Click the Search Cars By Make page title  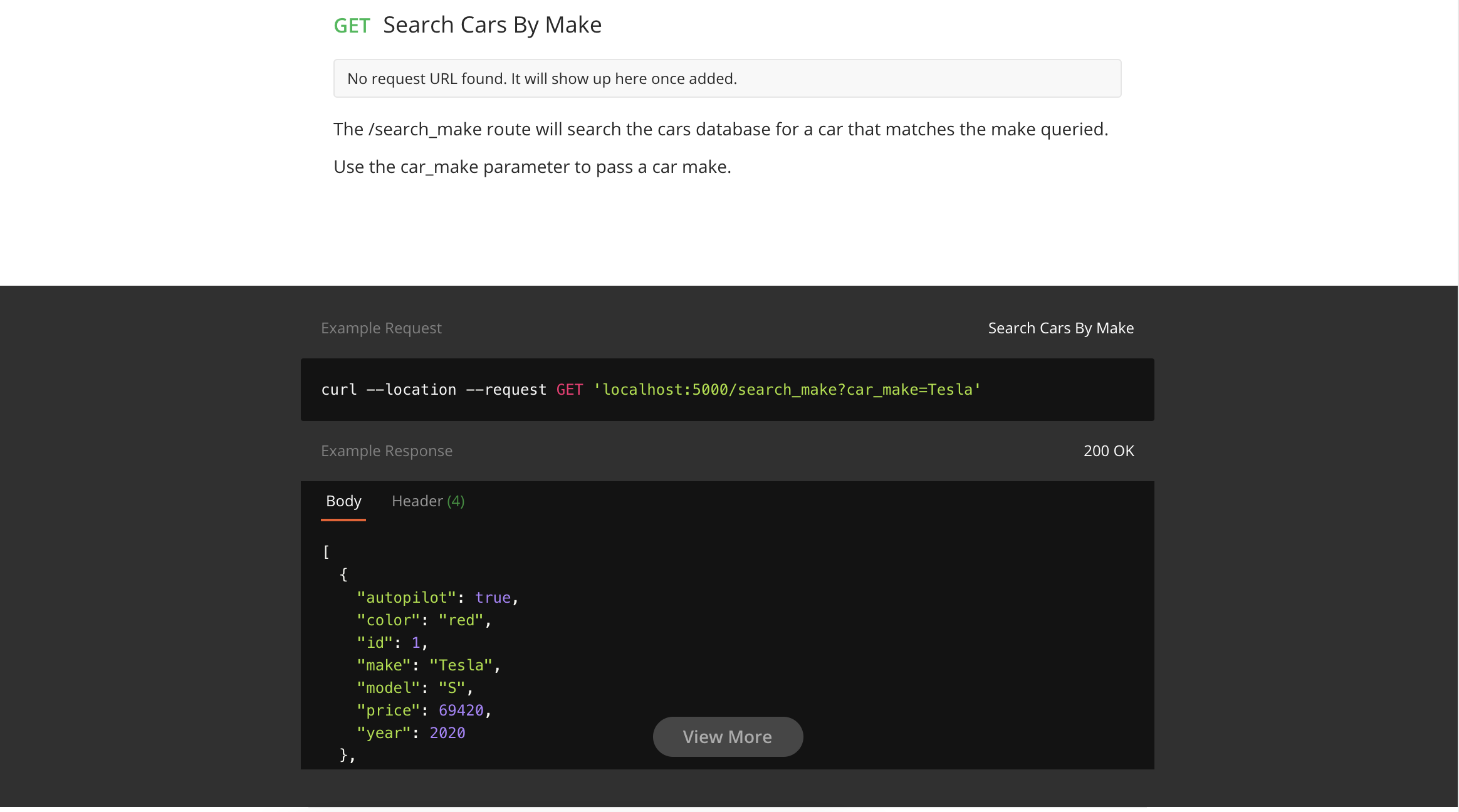[491, 24]
